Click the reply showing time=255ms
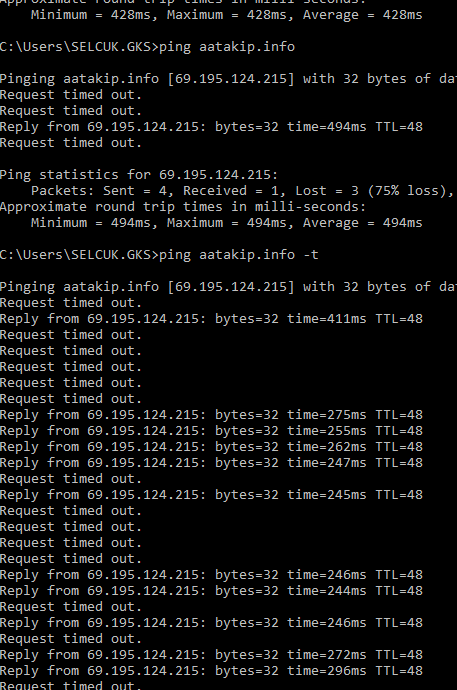457x690 pixels. 211,431
